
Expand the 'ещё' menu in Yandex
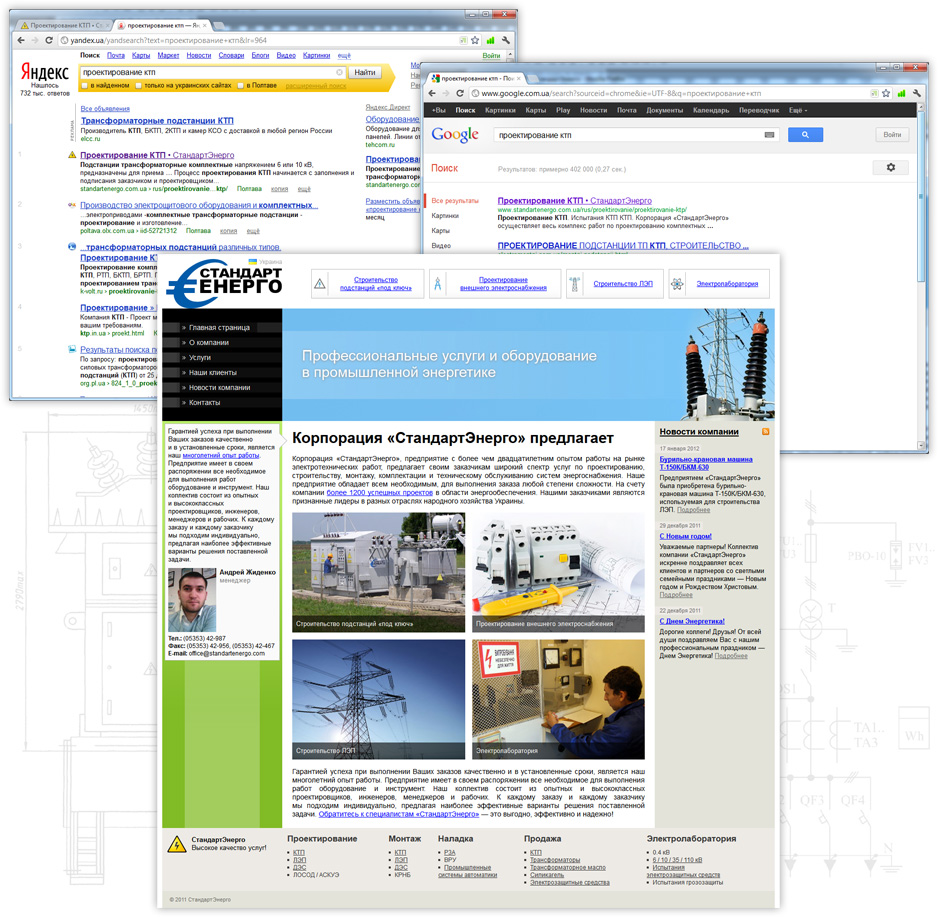point(344,56)
